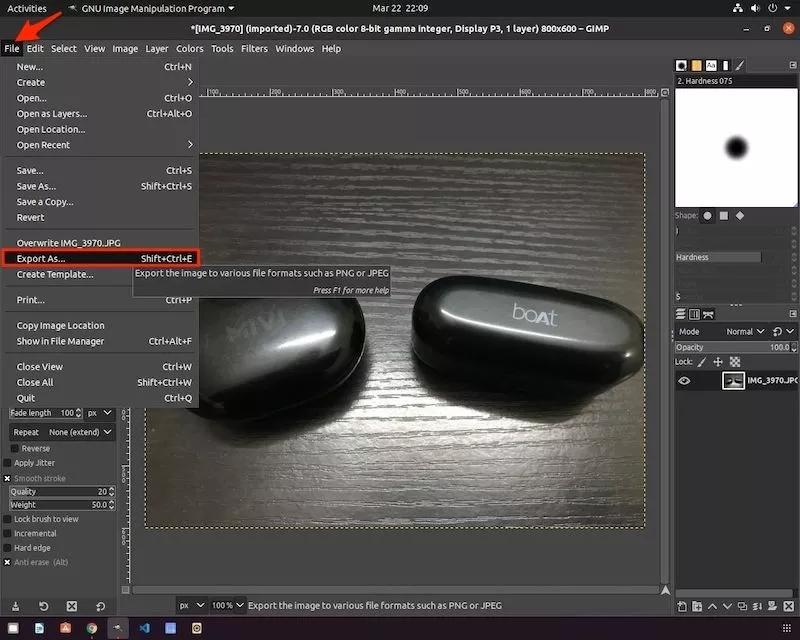Open the Brushes tab icon
The height and width of the screenshot is (640, 800).
click(x=681, y=65)
